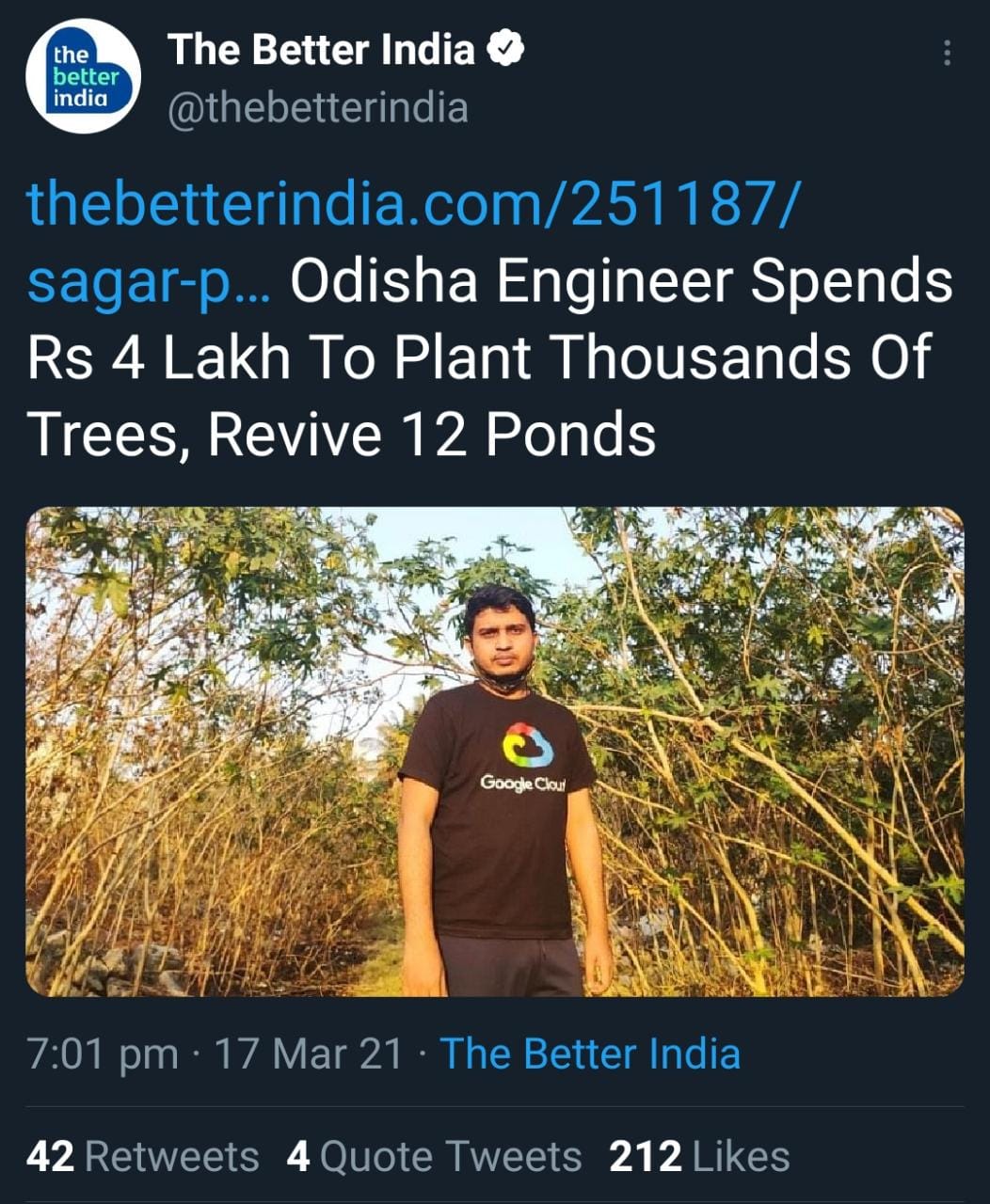
Task: Click the truncated "sagar-p…" link text
Action: (151, 281)
